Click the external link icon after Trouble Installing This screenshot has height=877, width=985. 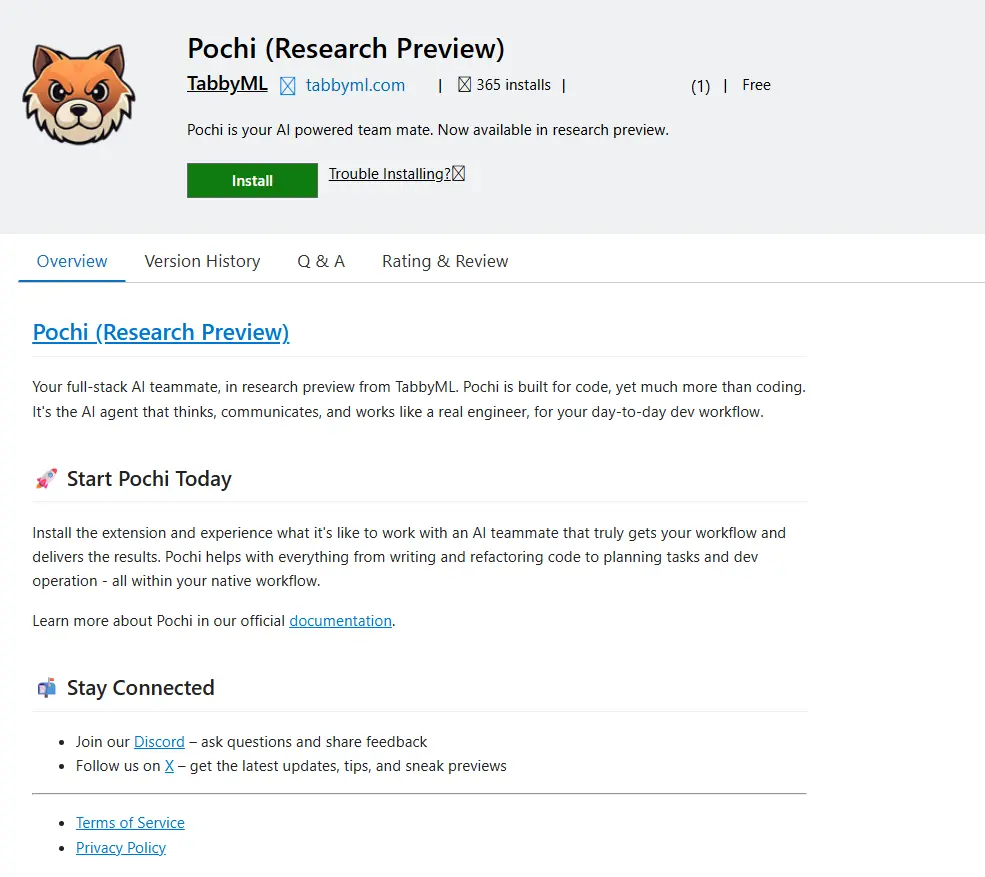(x=459, y=174)
